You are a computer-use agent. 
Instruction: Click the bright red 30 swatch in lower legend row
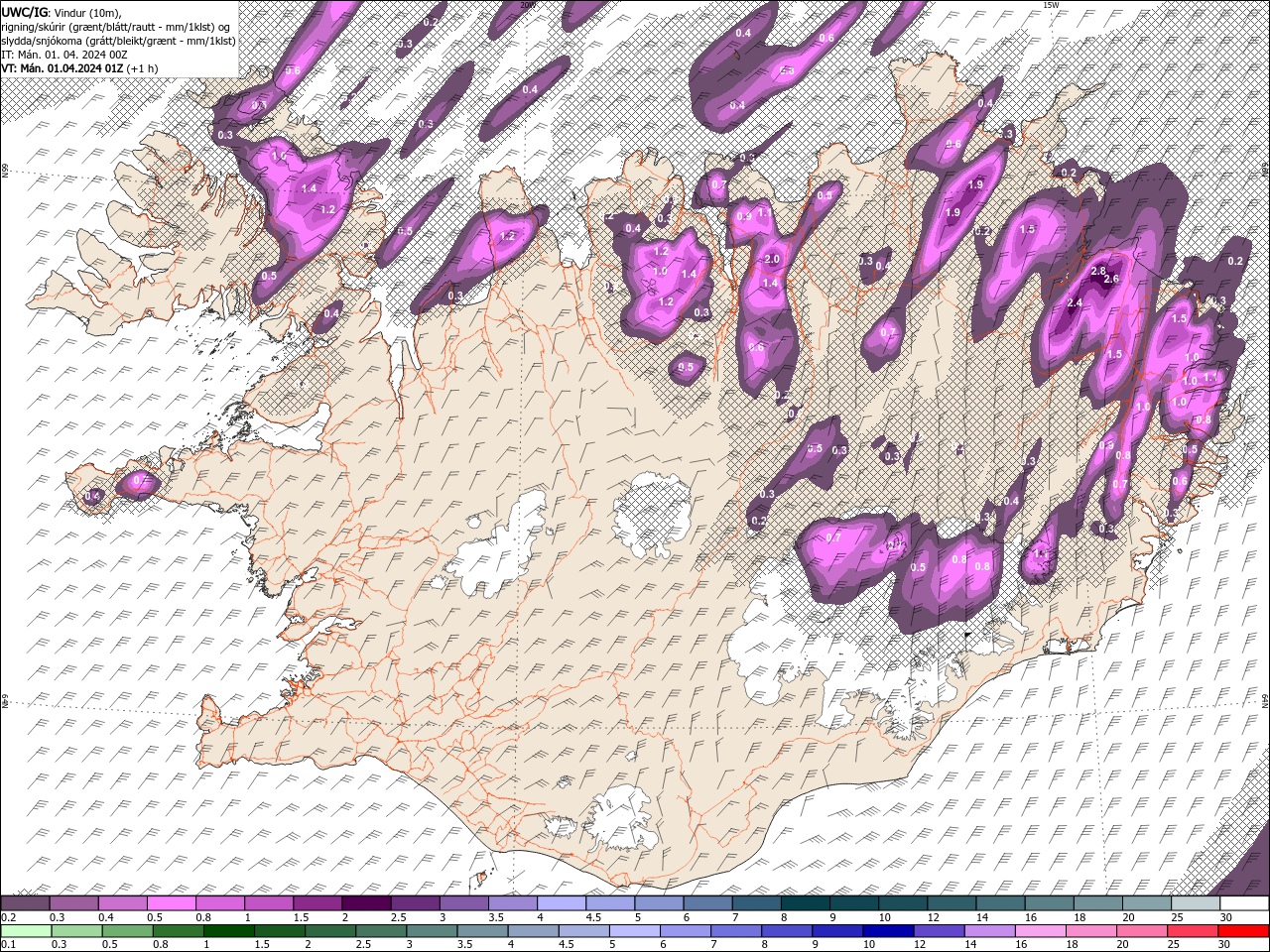pyautogui.click(x=1243, y=931)
